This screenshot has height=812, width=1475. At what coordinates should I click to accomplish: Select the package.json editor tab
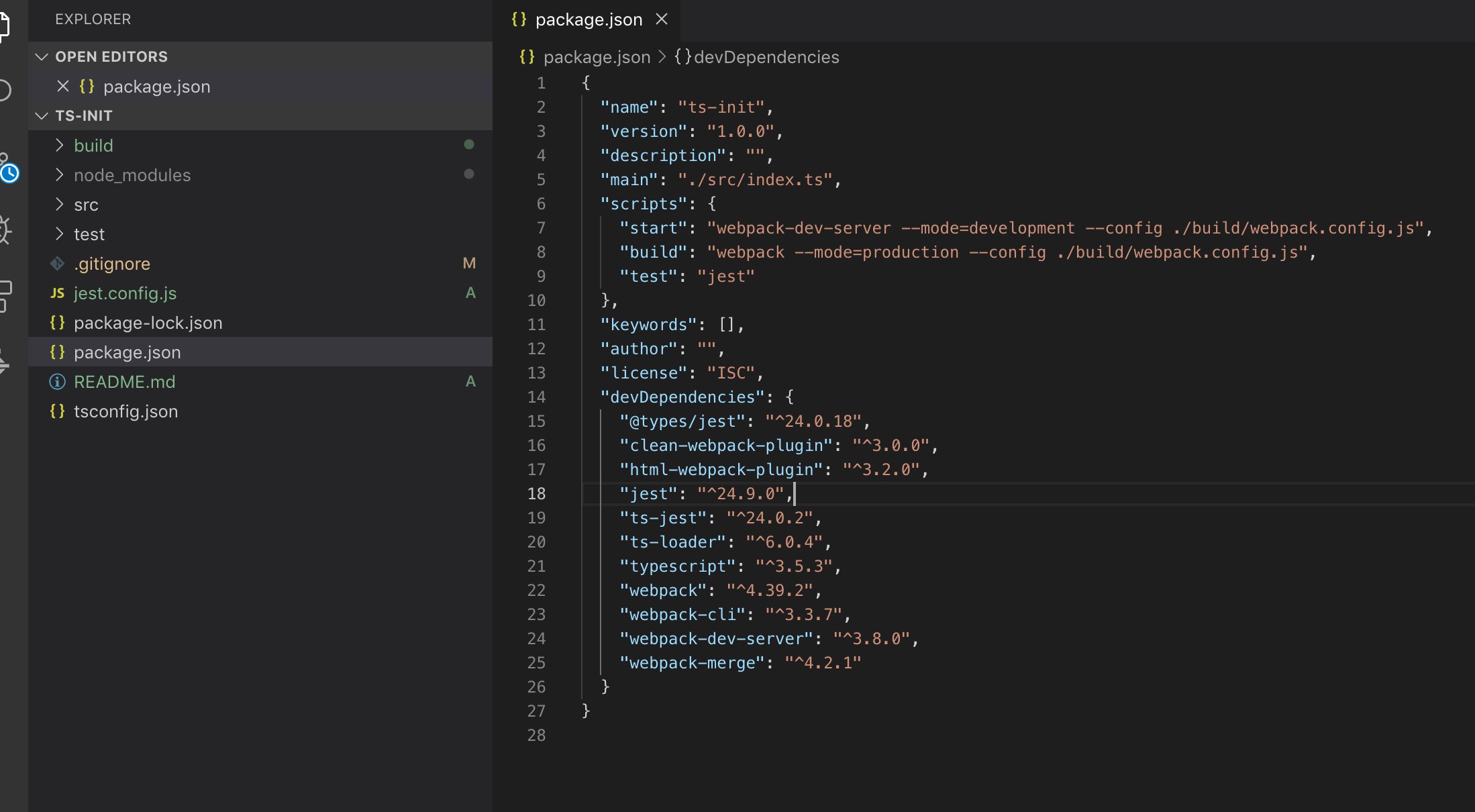pos(588,19)
